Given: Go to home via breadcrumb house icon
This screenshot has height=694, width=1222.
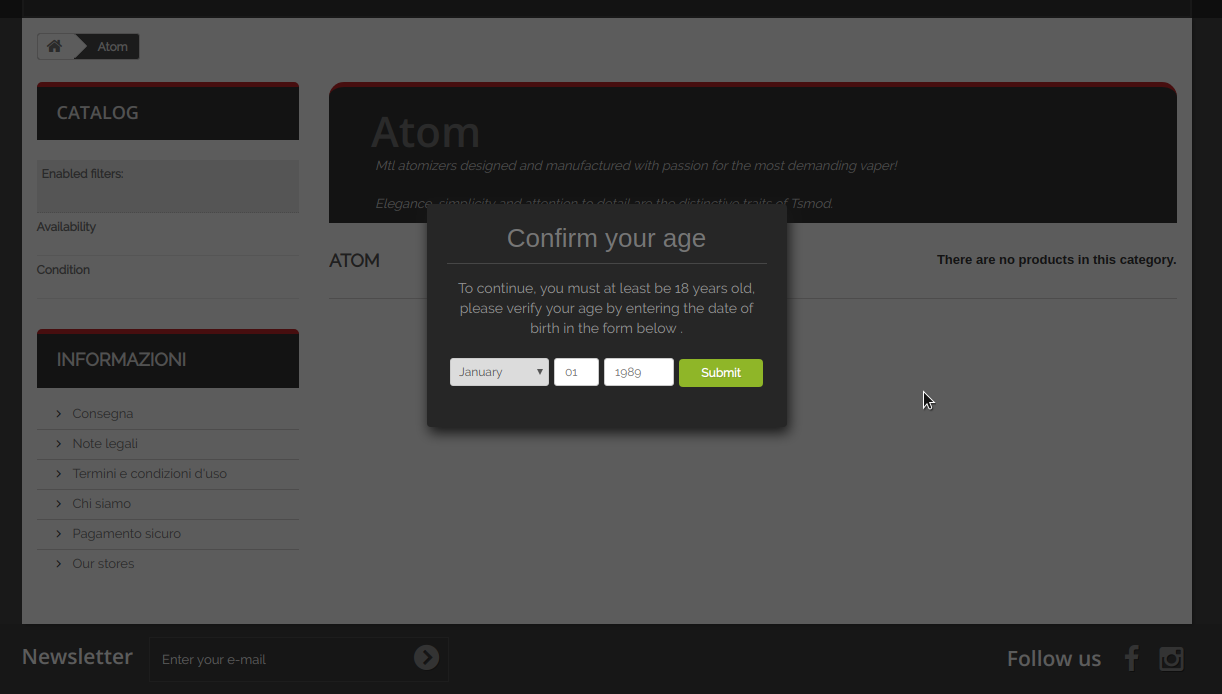Looking at the screenshot, I should pyautogui.click(x=55, y=46).
